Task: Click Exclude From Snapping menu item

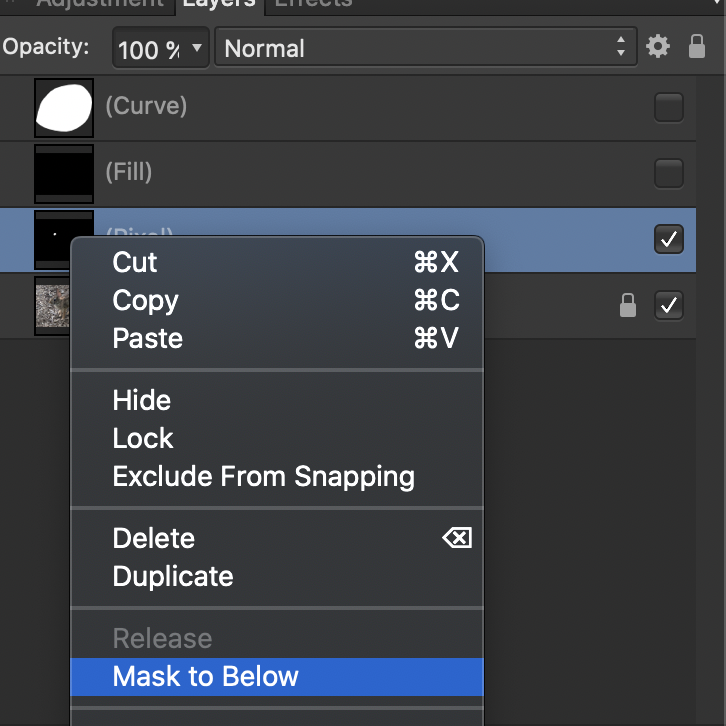Action: pos(263,476)
